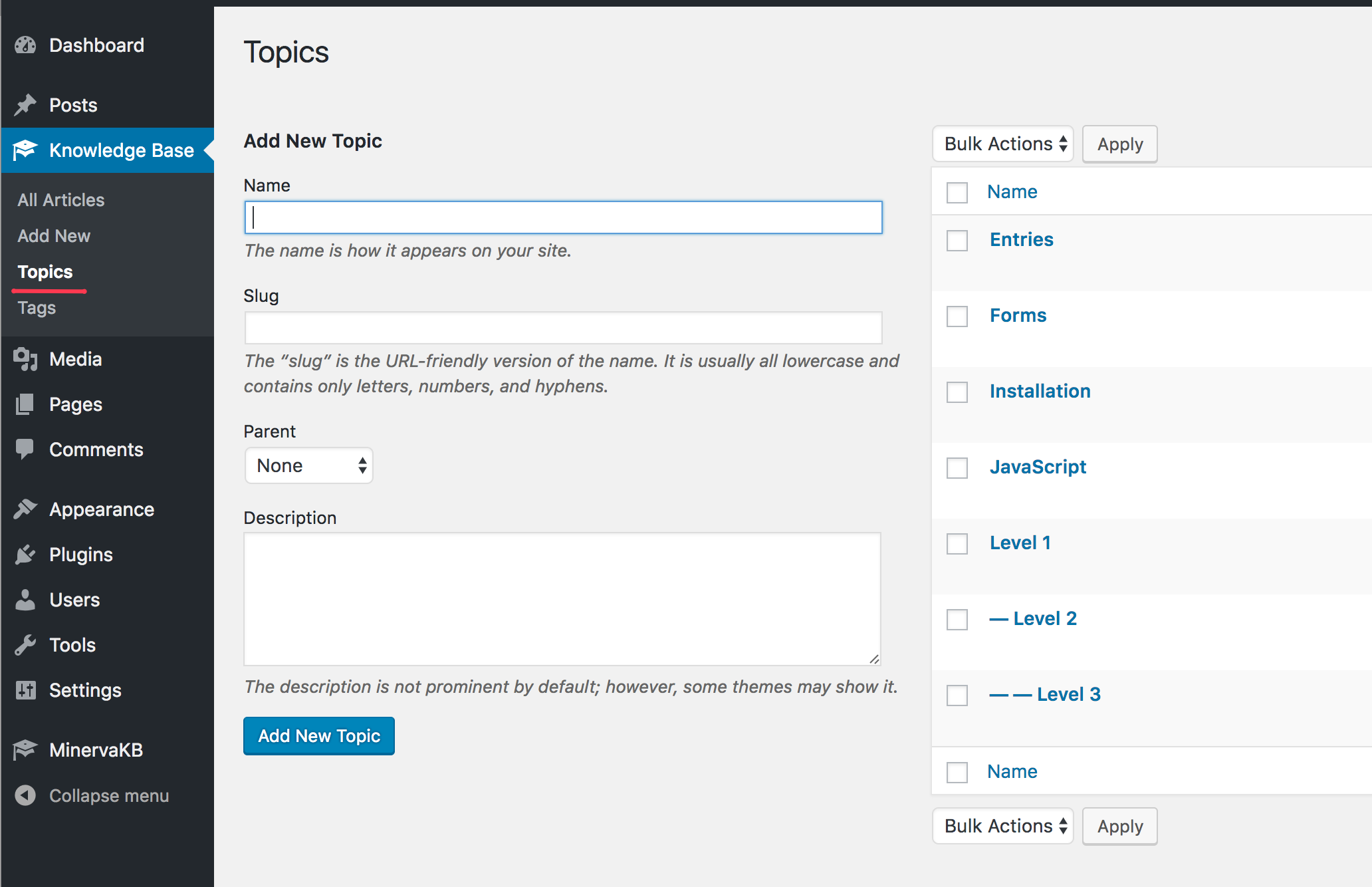Open the Installation topic link

coord(1040,391)
